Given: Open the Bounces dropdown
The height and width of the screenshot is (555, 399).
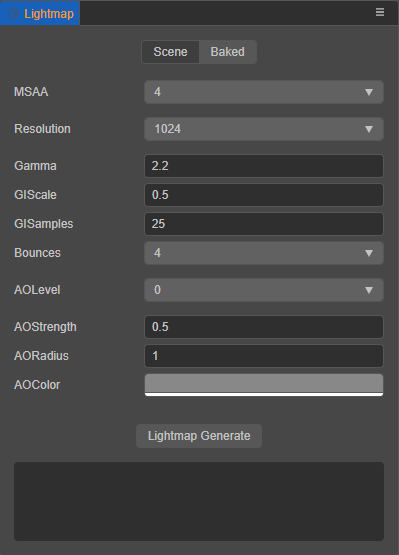Looking at the screenshot, I should (264, 253).
